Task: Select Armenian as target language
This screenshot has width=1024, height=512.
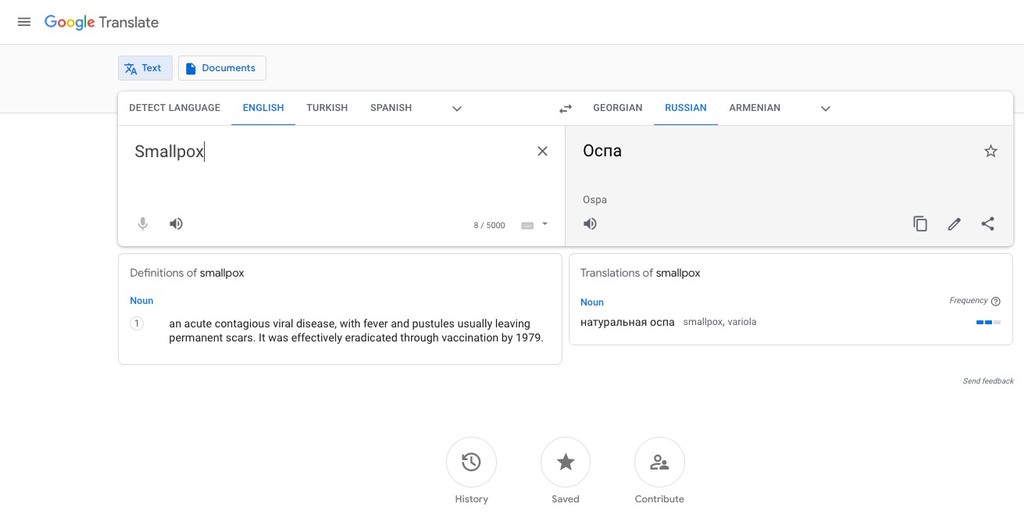Action: pyautogui.click(x=755, y=108)
